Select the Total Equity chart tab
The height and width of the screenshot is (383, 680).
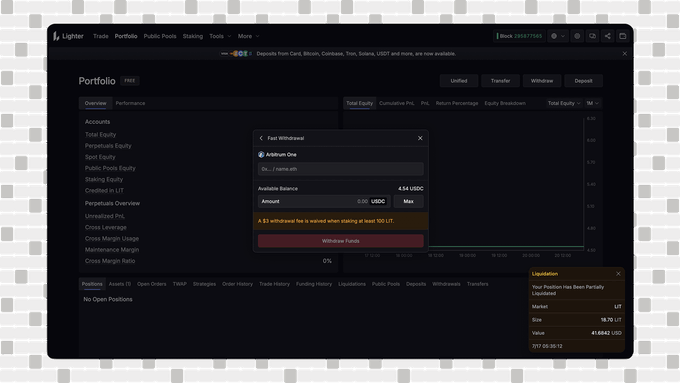click(360, 103)
